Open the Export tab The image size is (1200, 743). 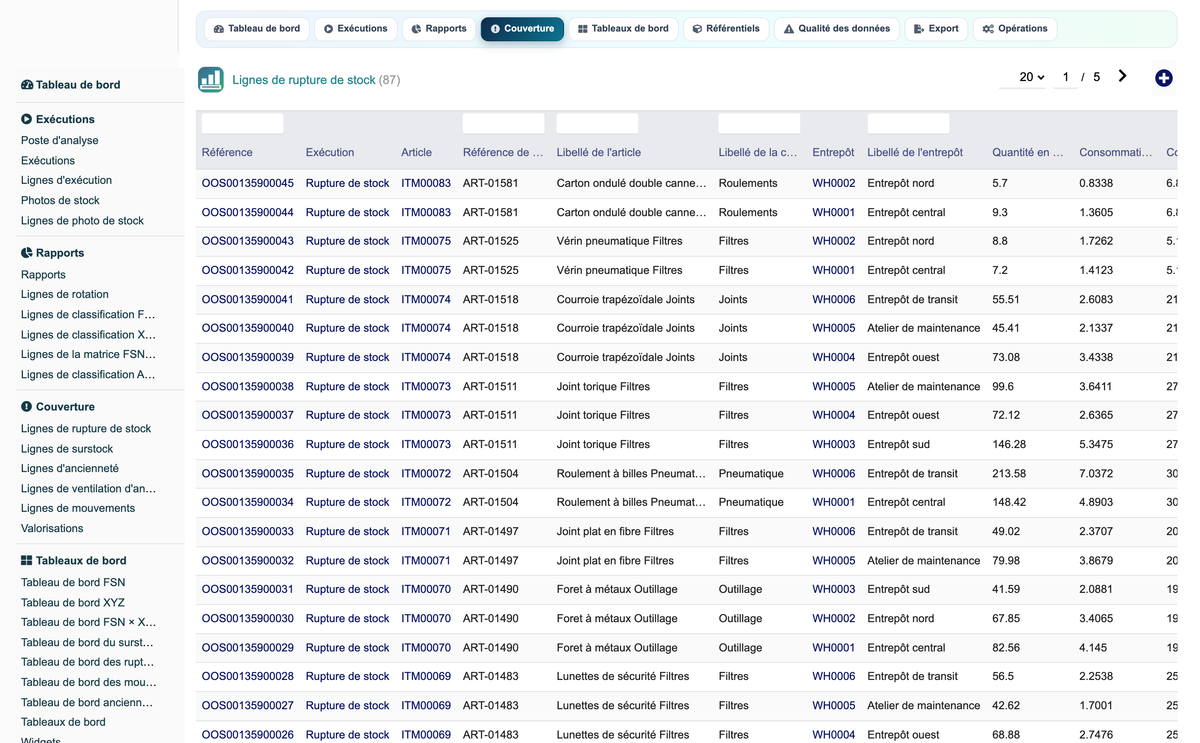click(936, 29)
